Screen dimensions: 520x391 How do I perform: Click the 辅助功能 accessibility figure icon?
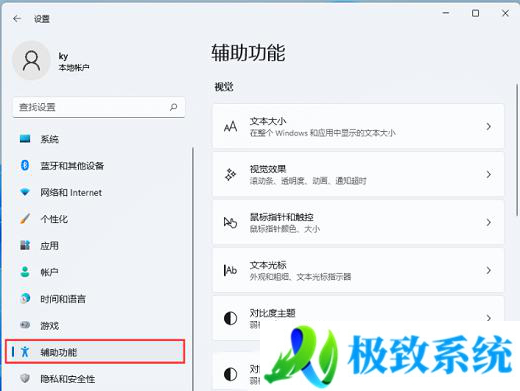tap(25, 352)
